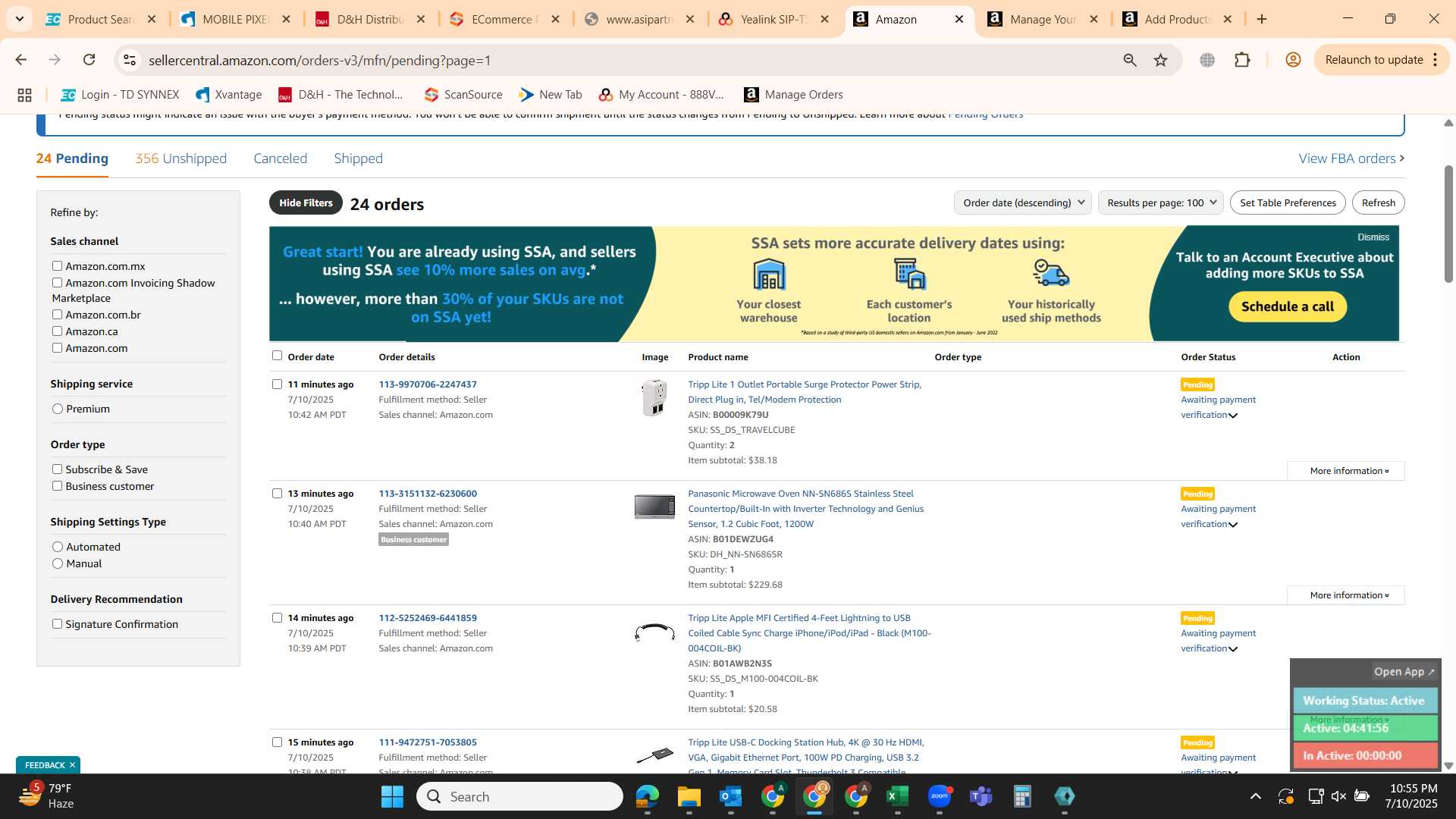Switch to the Add Products browser tab
Image resolution: width=1456 pixels, height=819 pixels.
(x=1178, y=19)
